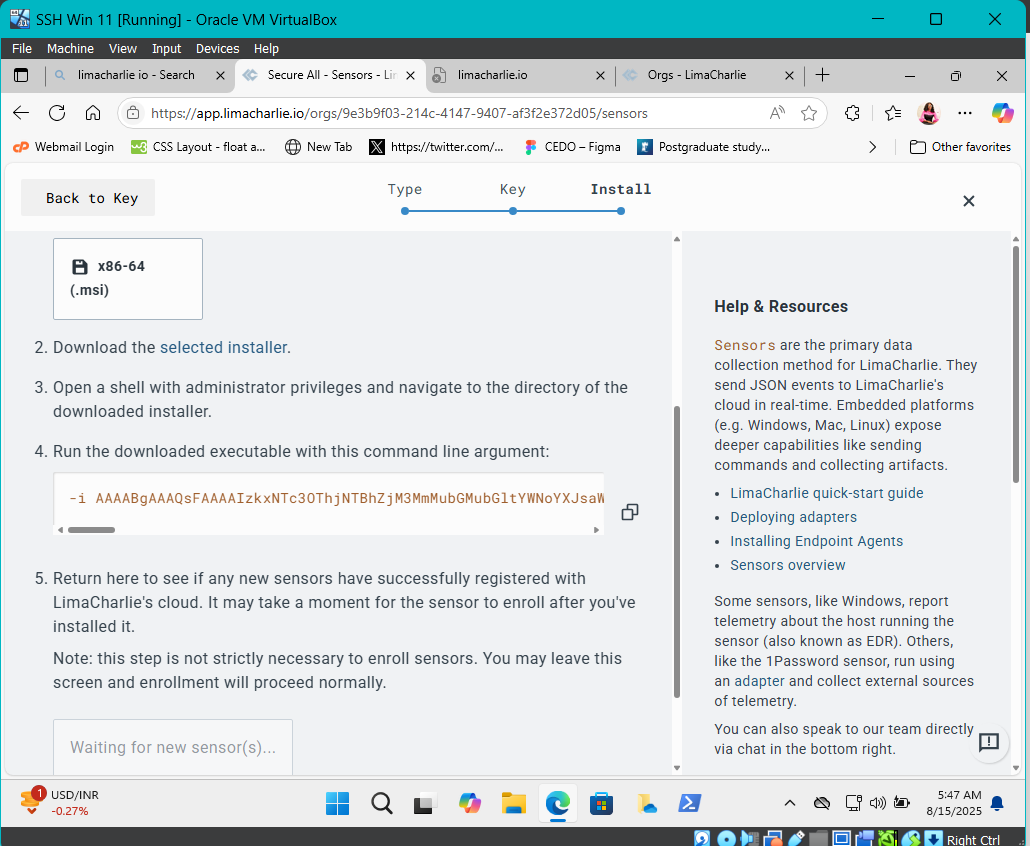Image resolution: width=1030 pixels, height=846 pixels.
Task: Open notification center bell
Action: (997, 803)
